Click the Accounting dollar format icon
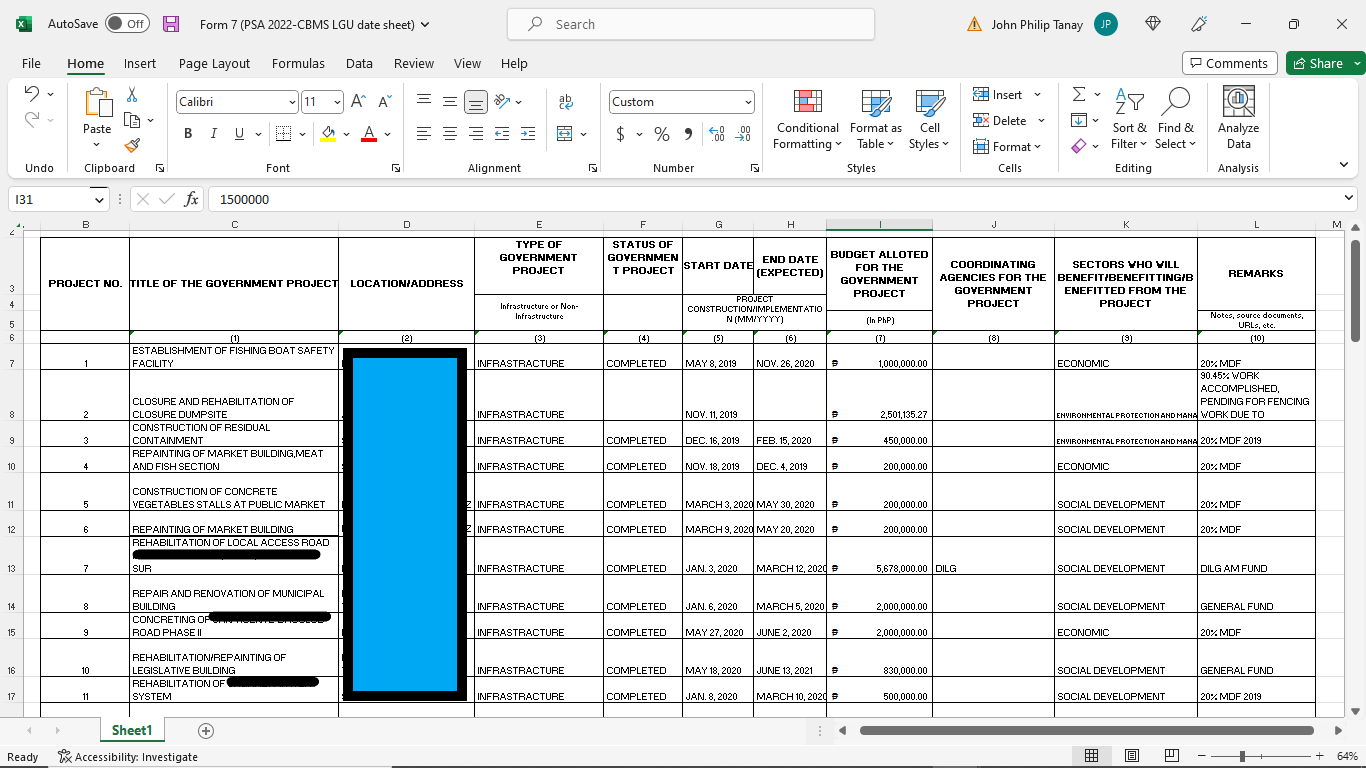 pos(621,134)
